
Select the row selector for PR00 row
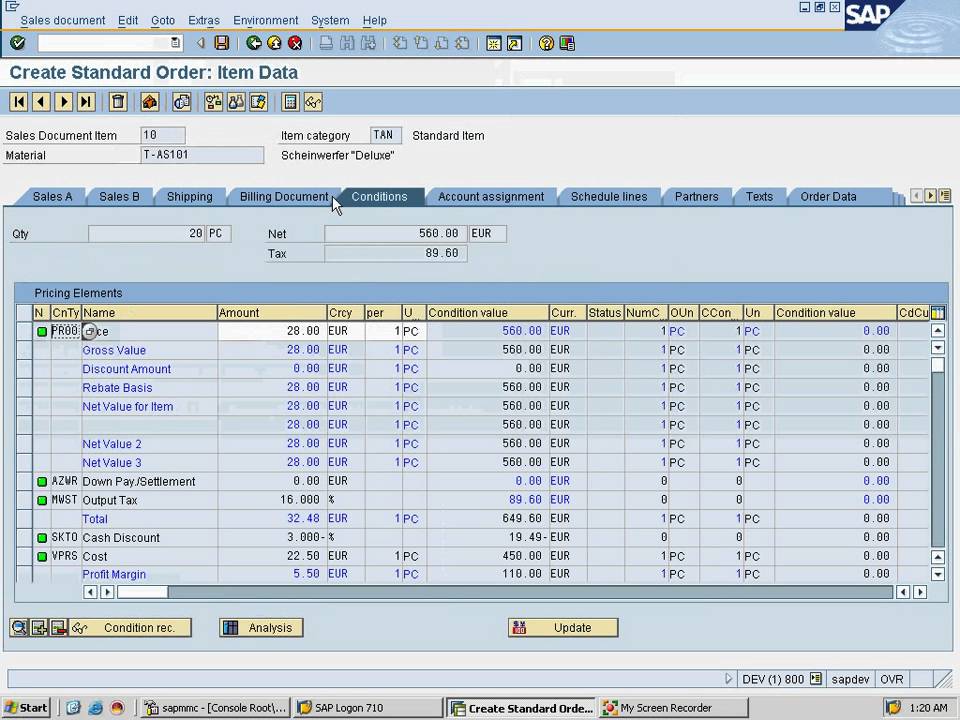24,331
